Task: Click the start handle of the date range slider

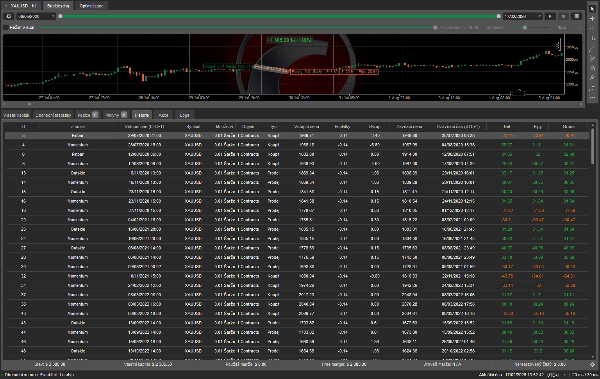Action: coord(60,16)
